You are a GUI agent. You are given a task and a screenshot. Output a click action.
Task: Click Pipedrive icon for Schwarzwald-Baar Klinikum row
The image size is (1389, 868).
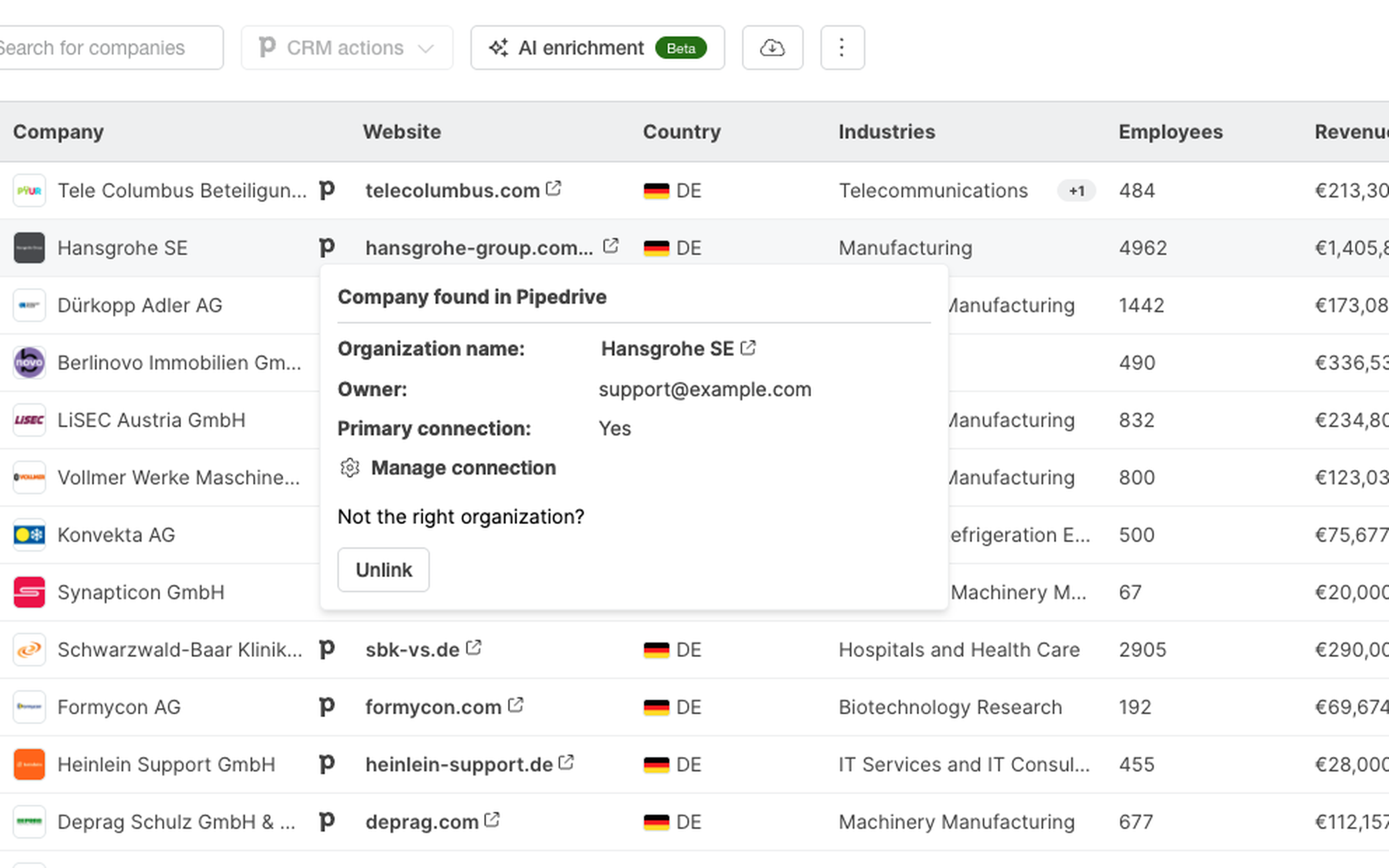(x=327, y=649)
